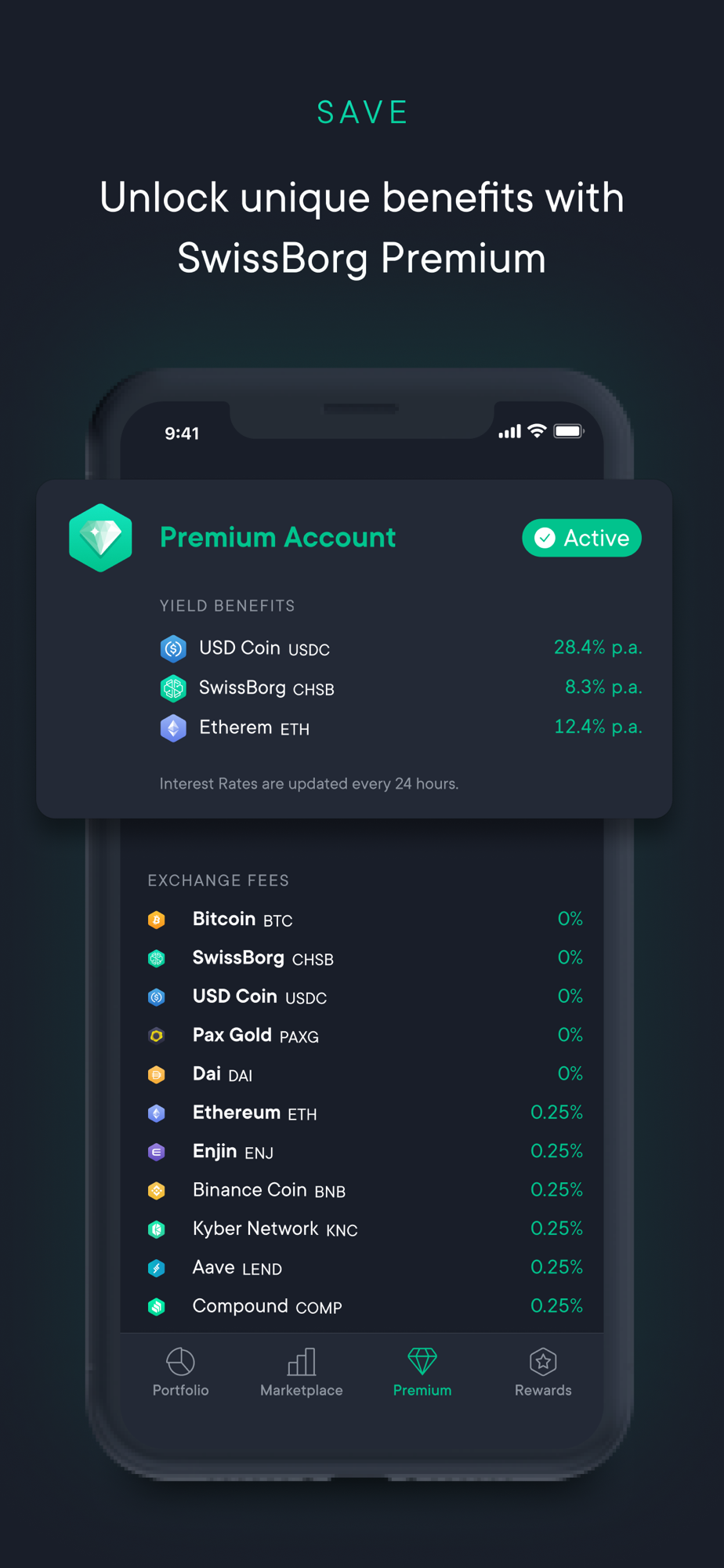Open the Rewards star icon
This screenshot has width=724, height=1568.
pos(543,1362)
